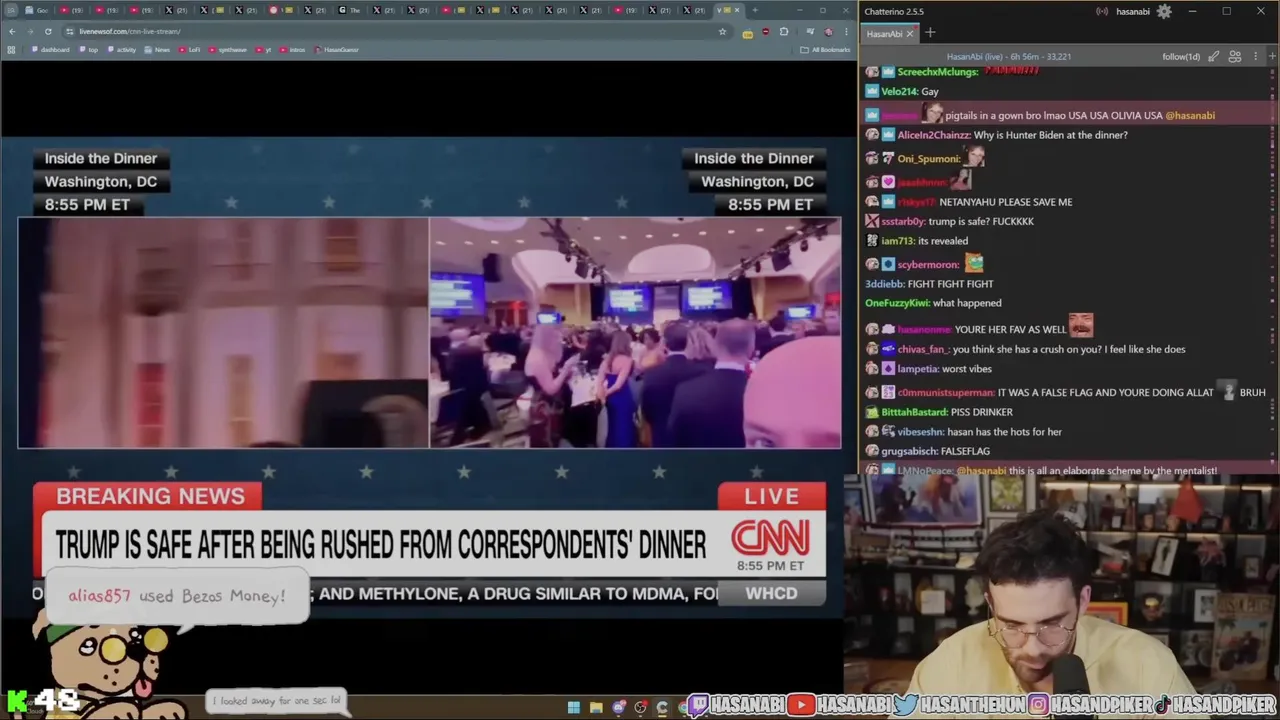
Task: Go back in Chrome browser
Action: (12, 31)
